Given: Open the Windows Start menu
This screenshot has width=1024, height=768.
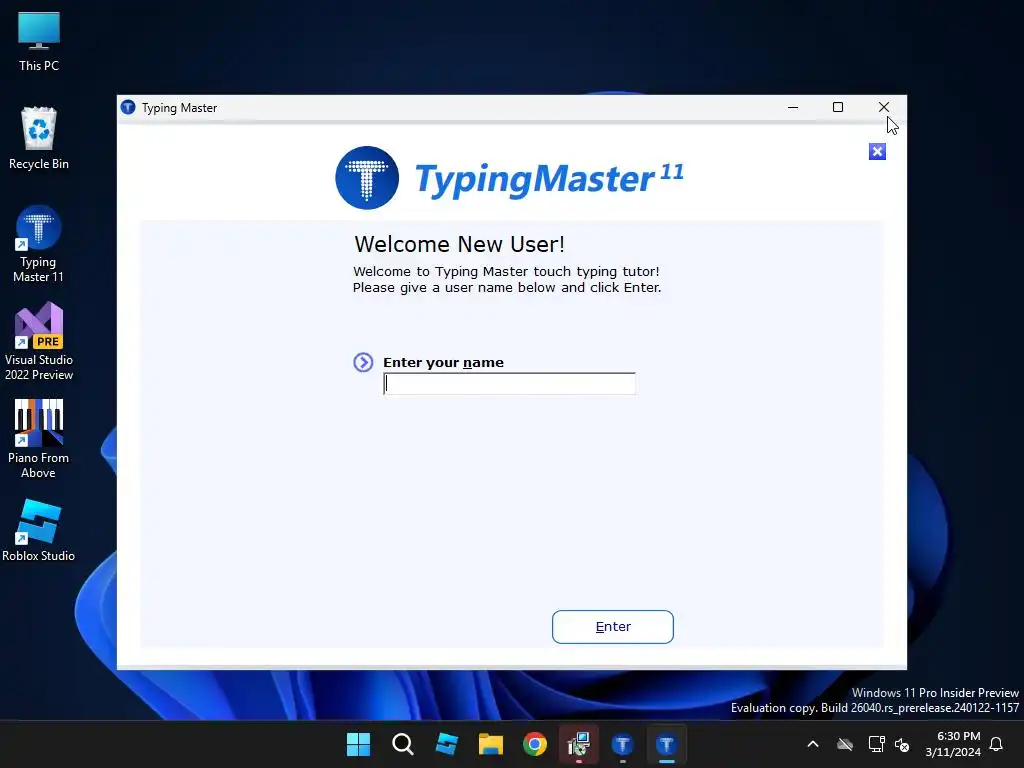Looking at the screenshot, I should point(359,744).
